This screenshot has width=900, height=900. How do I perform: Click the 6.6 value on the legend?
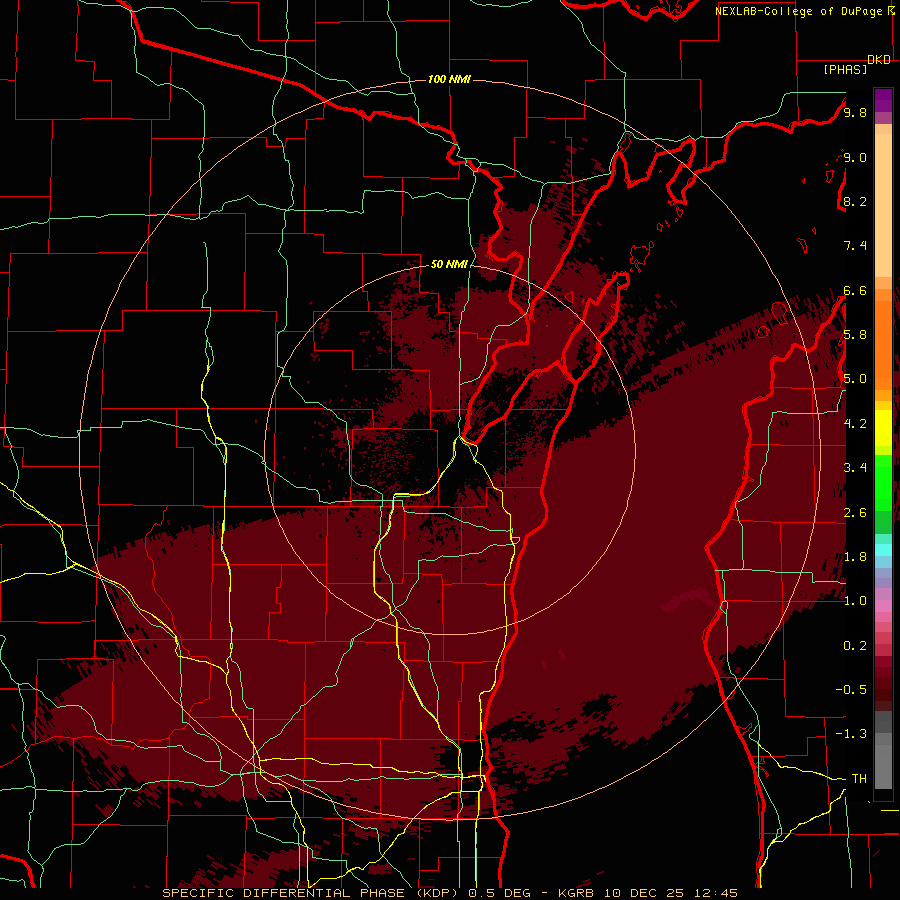[x=855, y=290]
